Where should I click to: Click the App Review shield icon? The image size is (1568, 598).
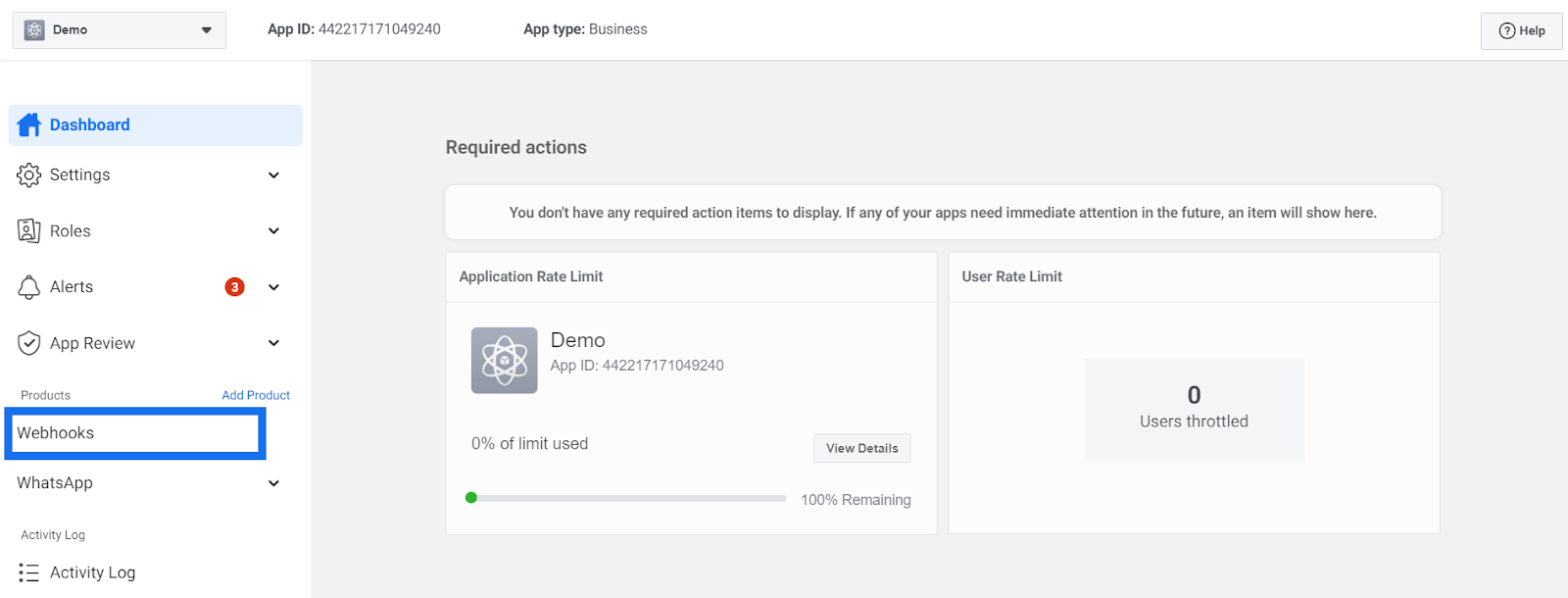click(x=29, y=343)
